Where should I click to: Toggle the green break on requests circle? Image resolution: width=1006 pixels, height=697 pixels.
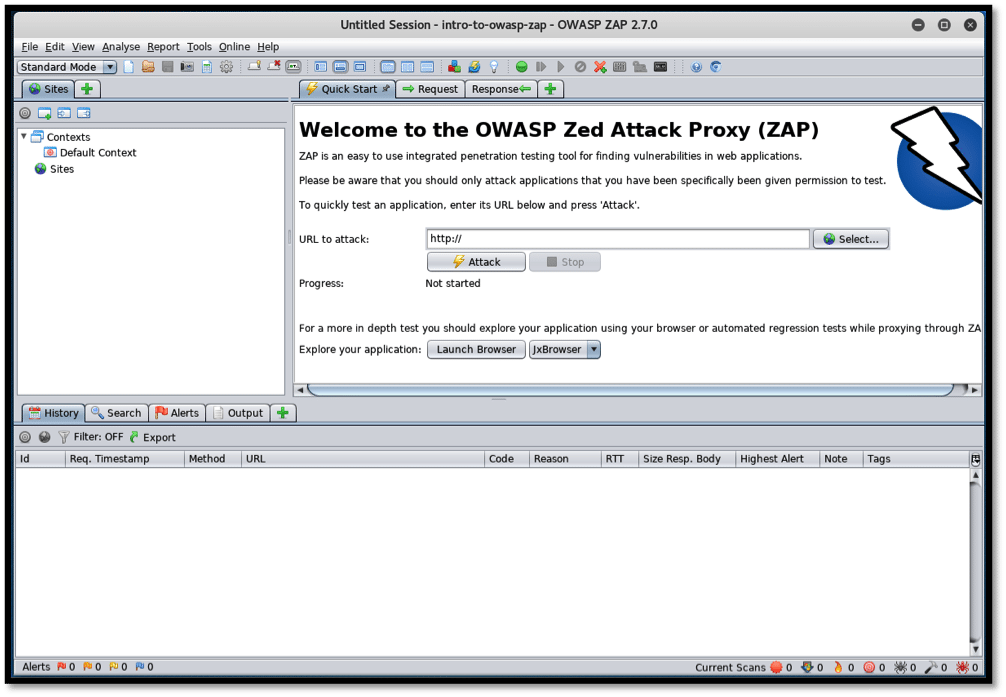521,67
